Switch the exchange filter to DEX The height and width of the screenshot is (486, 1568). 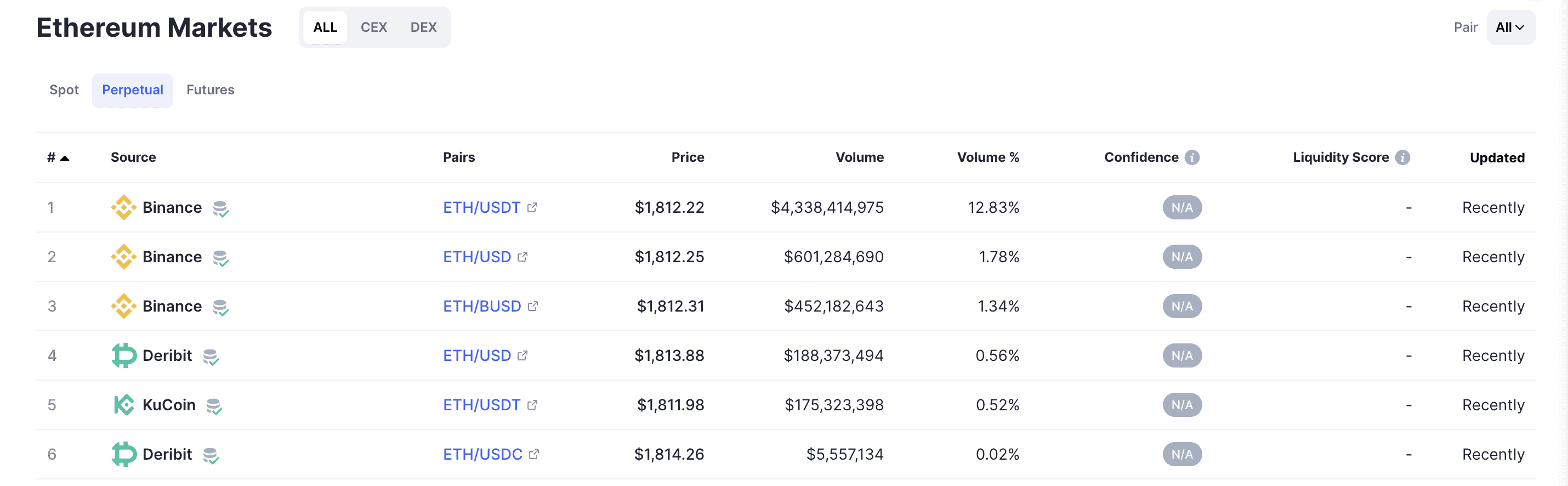(x=423, y=27)
